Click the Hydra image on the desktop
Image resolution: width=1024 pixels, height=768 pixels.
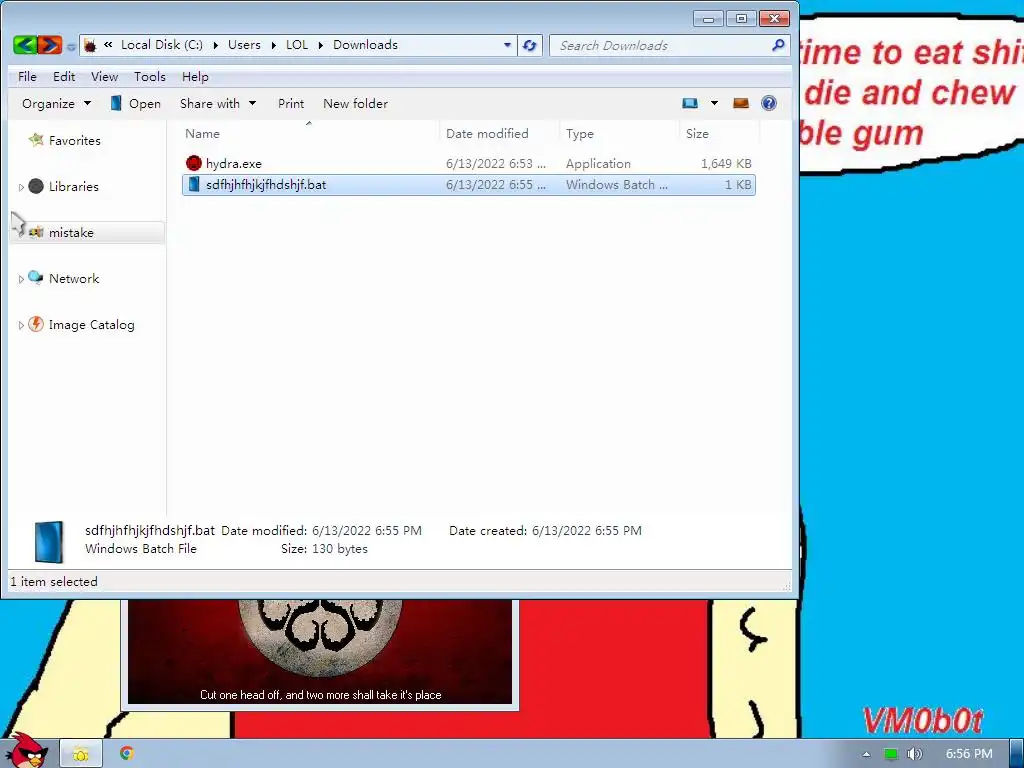(320, 651)
